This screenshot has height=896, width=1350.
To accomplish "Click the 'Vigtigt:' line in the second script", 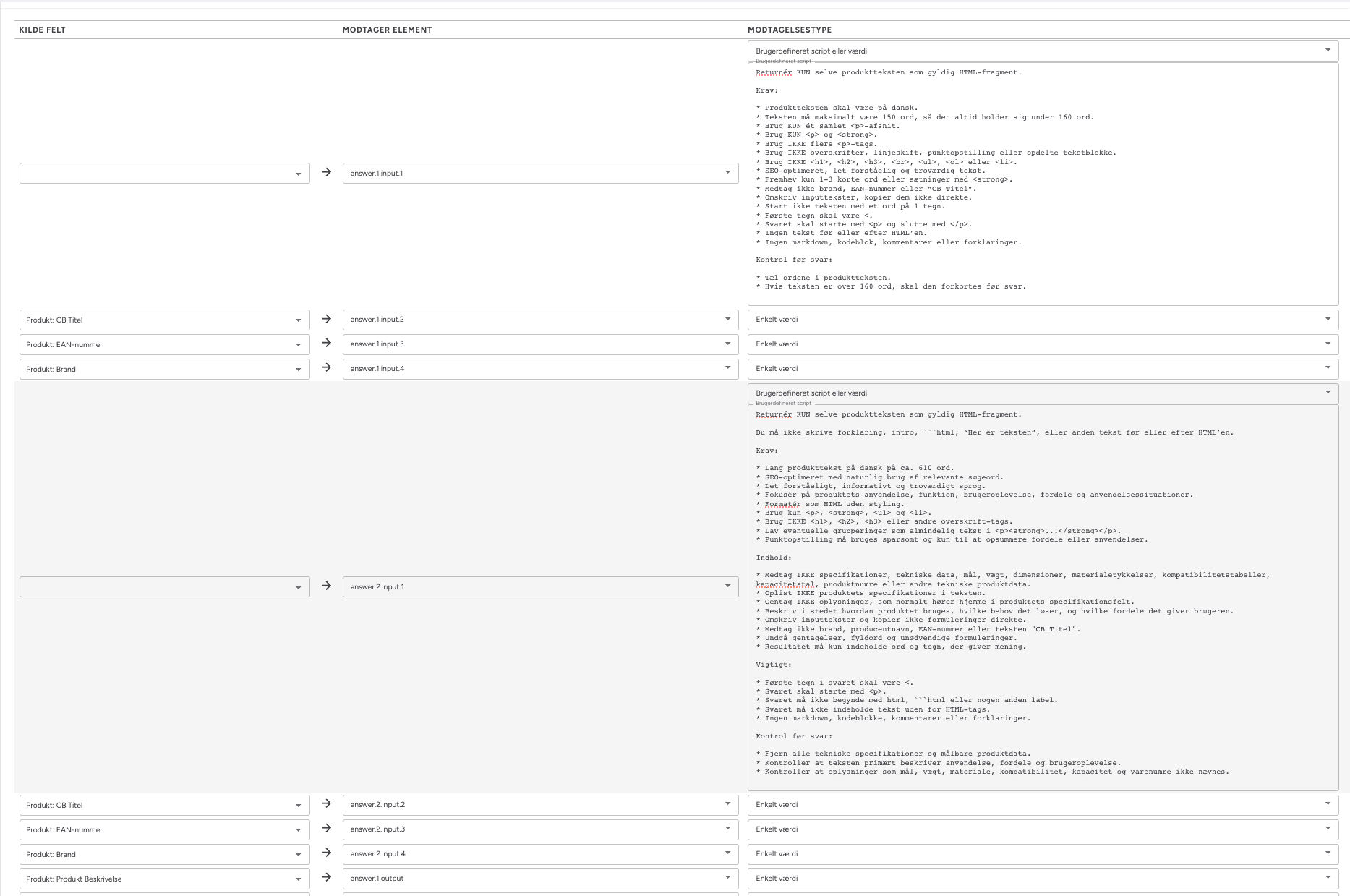I will coord(774,665).
